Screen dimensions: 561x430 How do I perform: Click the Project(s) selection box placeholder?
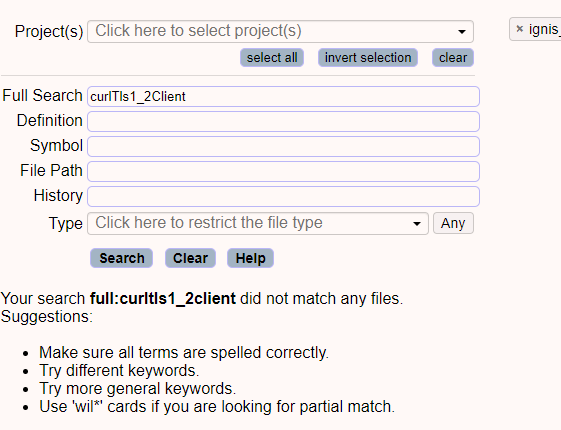199,31
